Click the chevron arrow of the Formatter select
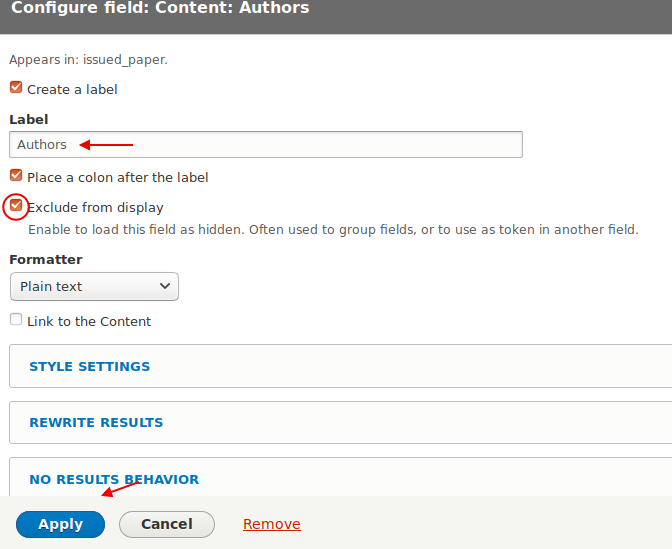The width and height of the screenshot is (672, 549). coord(165,287)
